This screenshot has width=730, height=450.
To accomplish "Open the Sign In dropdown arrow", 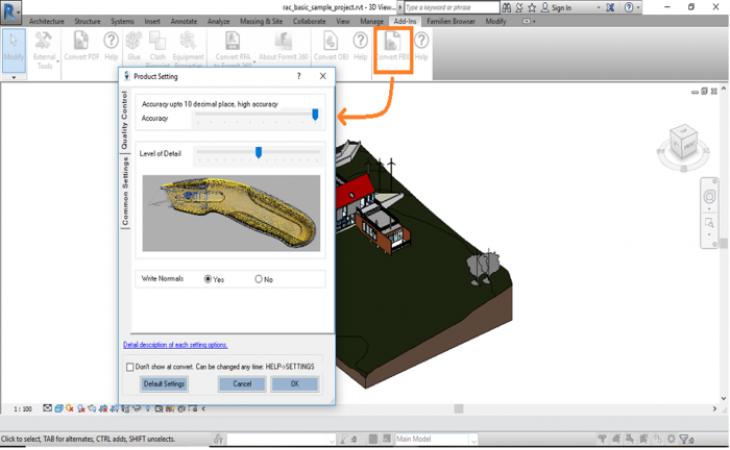I will pyautogui.click(x=598, y=8).
